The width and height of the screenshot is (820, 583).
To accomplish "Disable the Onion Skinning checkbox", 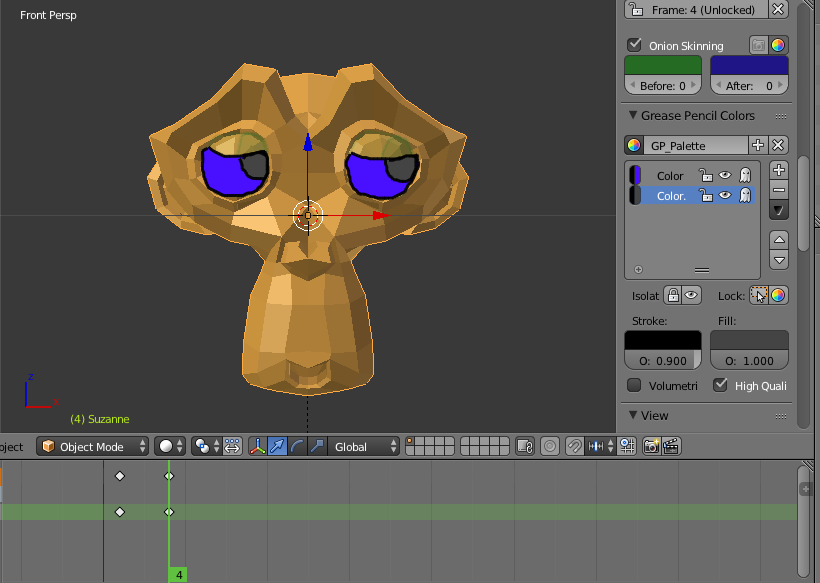I will coord(634,45).
